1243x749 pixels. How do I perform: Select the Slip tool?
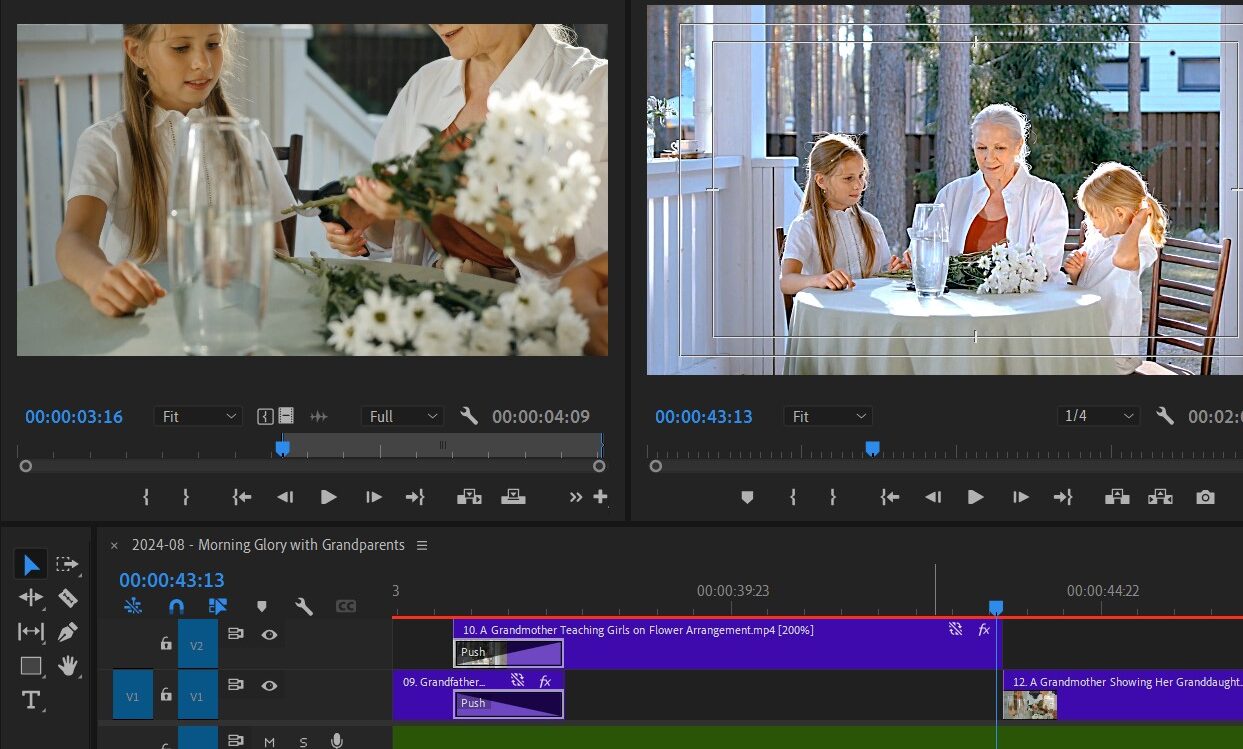tap(31, 632)
